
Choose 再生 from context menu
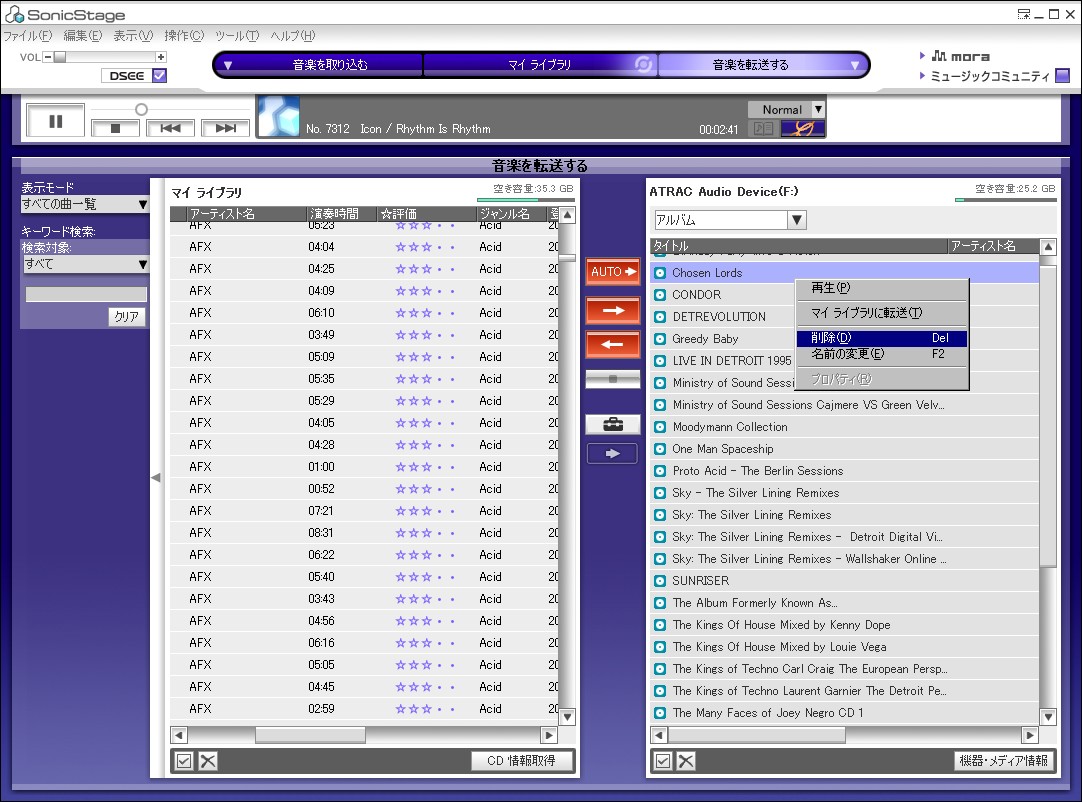pos(881,288)
